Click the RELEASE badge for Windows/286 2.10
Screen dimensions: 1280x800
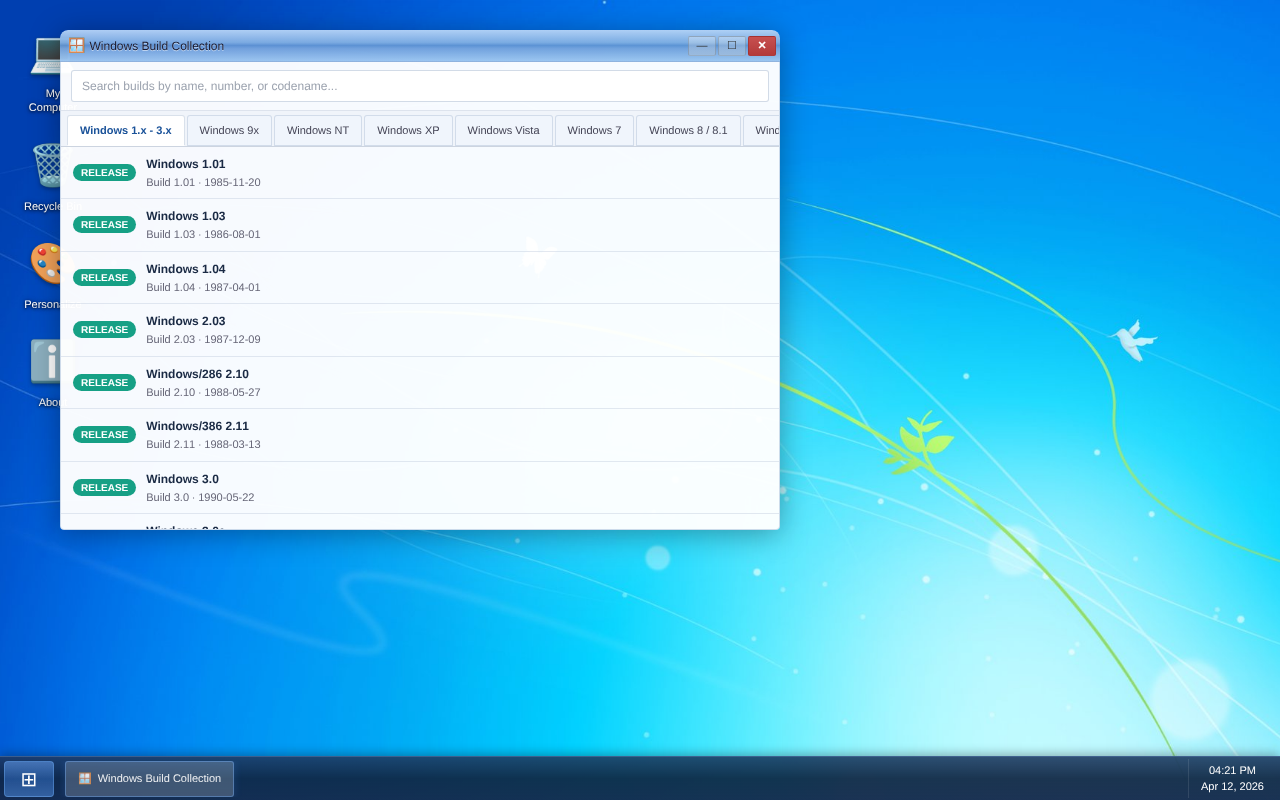pyautogui.click(x=104, y=382)
